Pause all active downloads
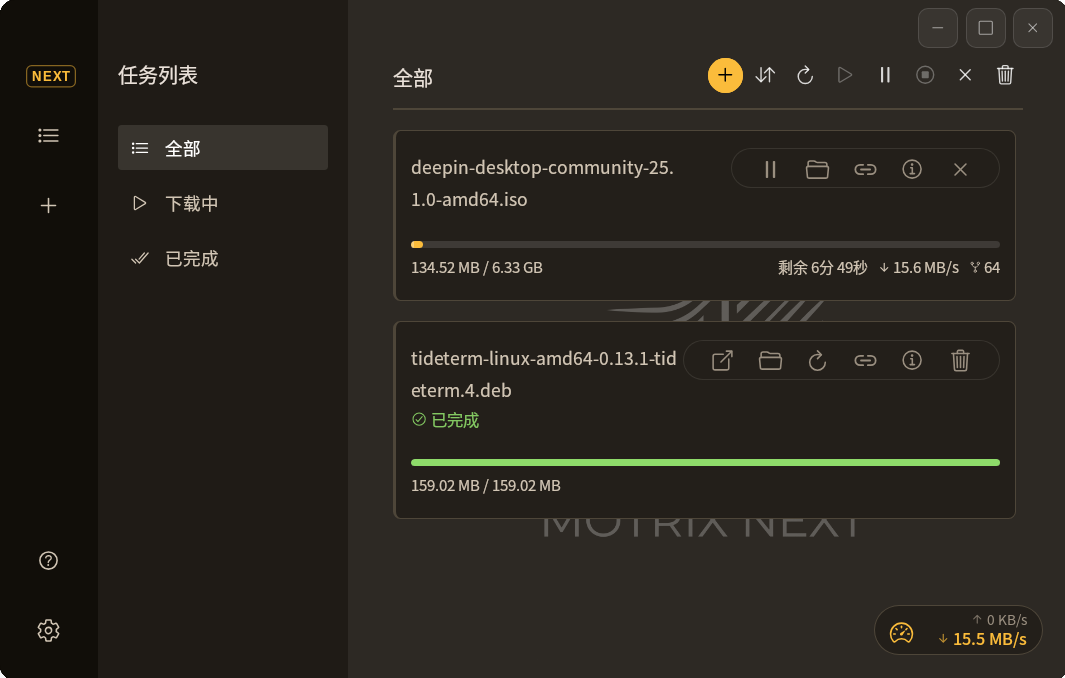The height and width of the screenshot is (678, 1065). [885, 75]
